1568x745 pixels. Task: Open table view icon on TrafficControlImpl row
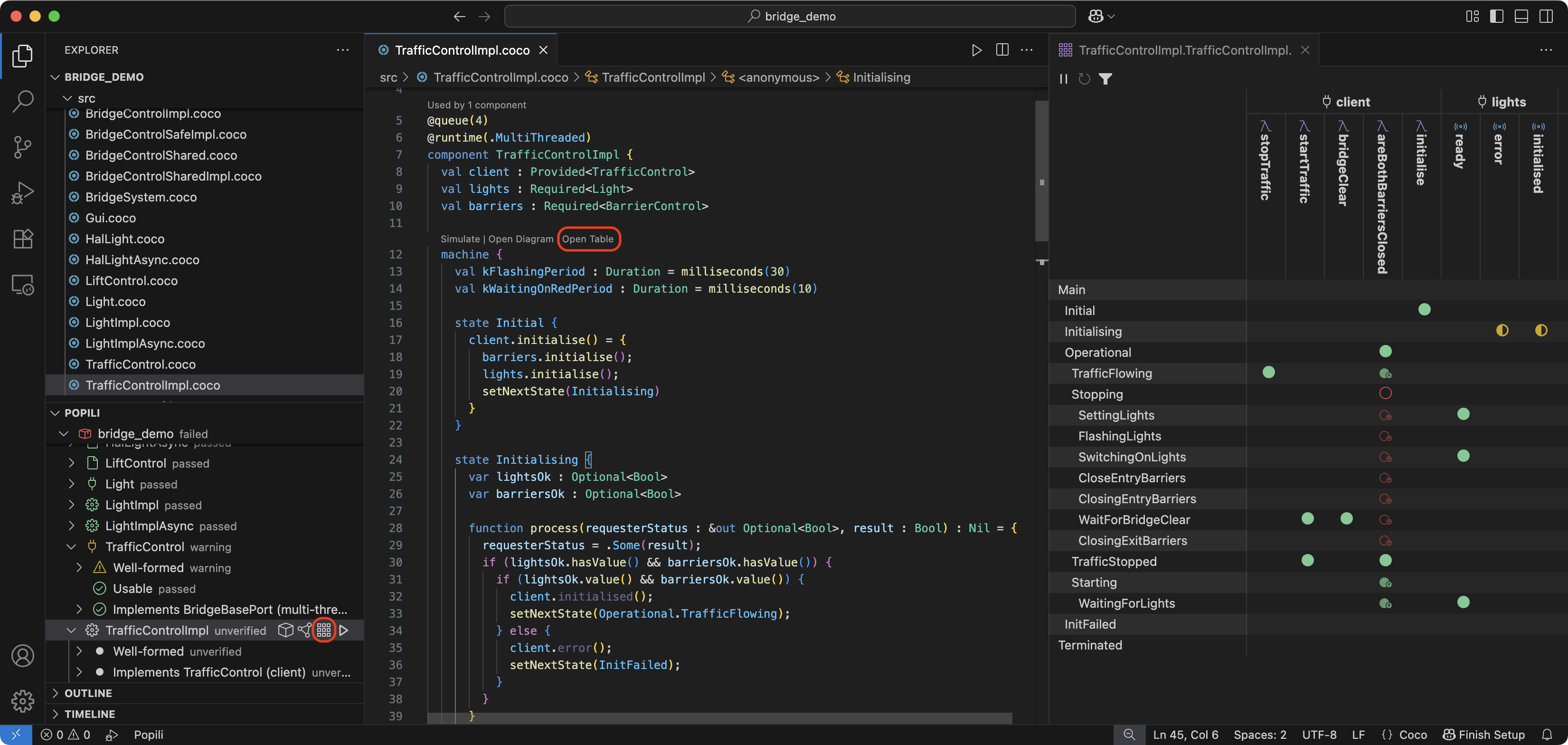tap(324, 630)
